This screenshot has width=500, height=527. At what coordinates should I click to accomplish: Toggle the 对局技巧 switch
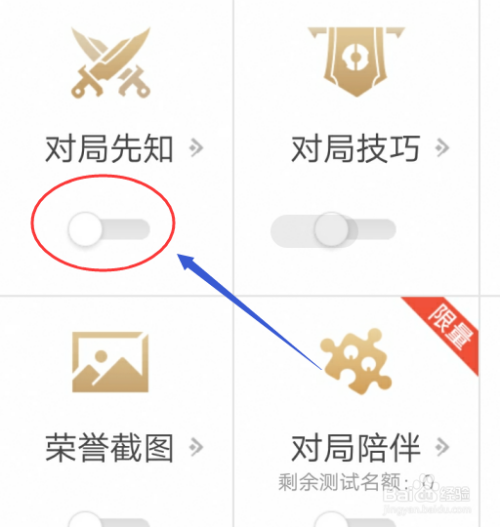(333, 230)
